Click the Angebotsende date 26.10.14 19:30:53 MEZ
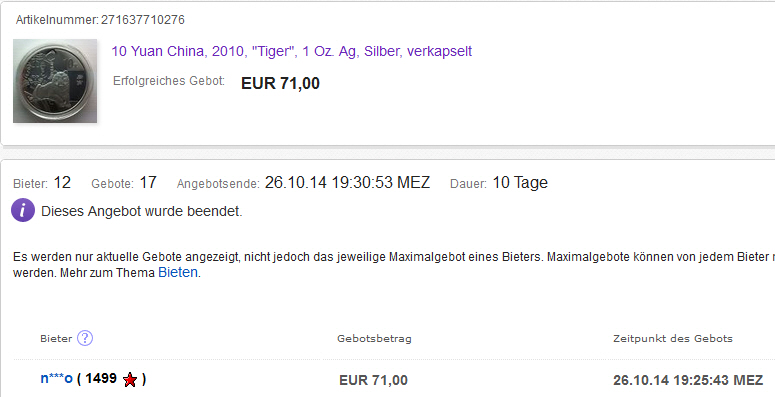Viewport: 775px width, 397px height. [347, 182]
